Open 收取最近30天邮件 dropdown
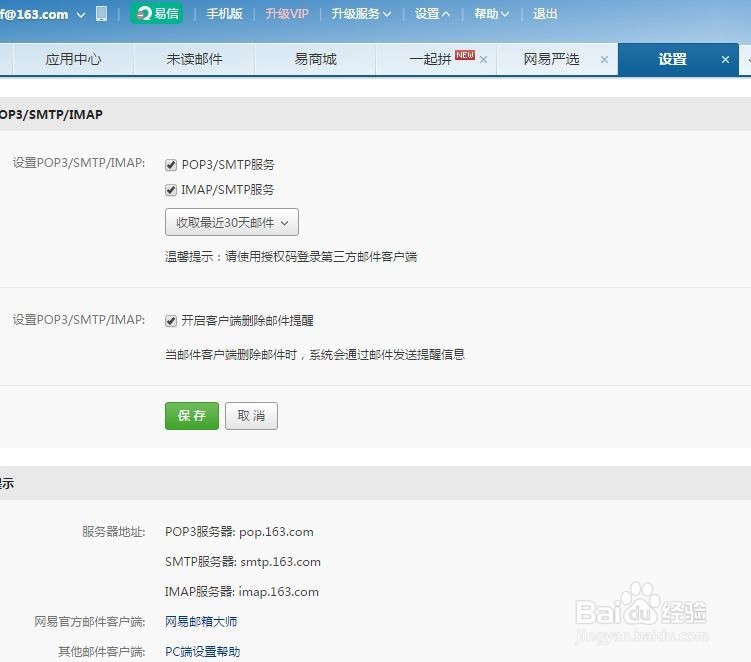 pos(232,222)
